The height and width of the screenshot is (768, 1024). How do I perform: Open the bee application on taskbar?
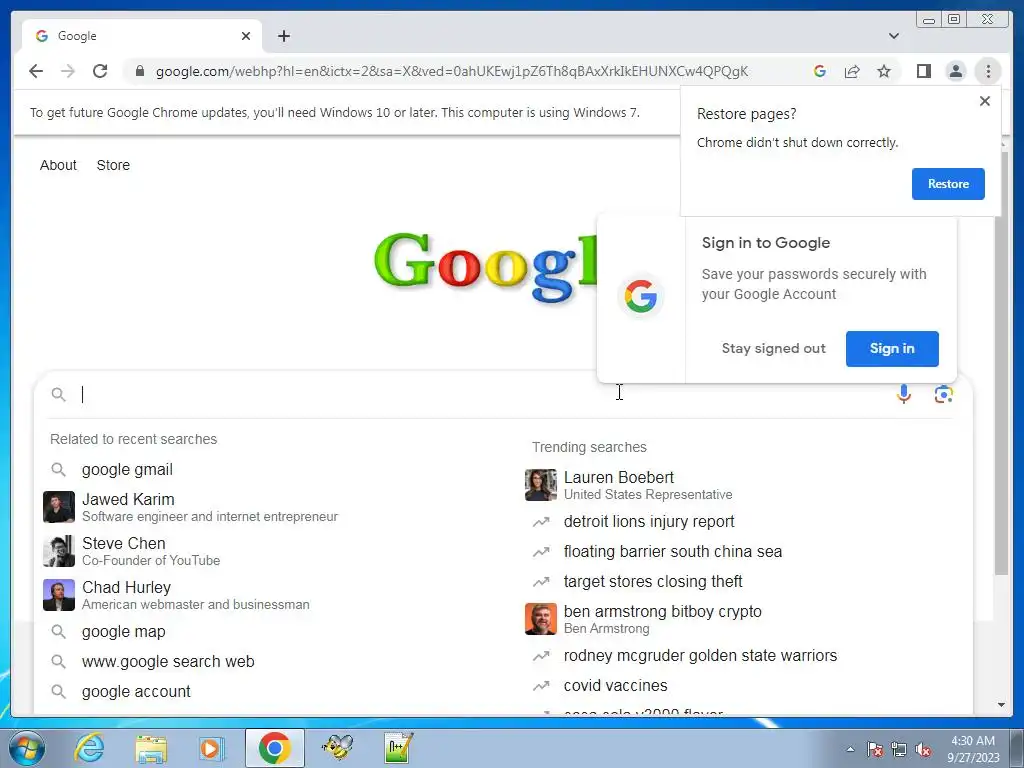pyautogui.click(x=338, y=748)
